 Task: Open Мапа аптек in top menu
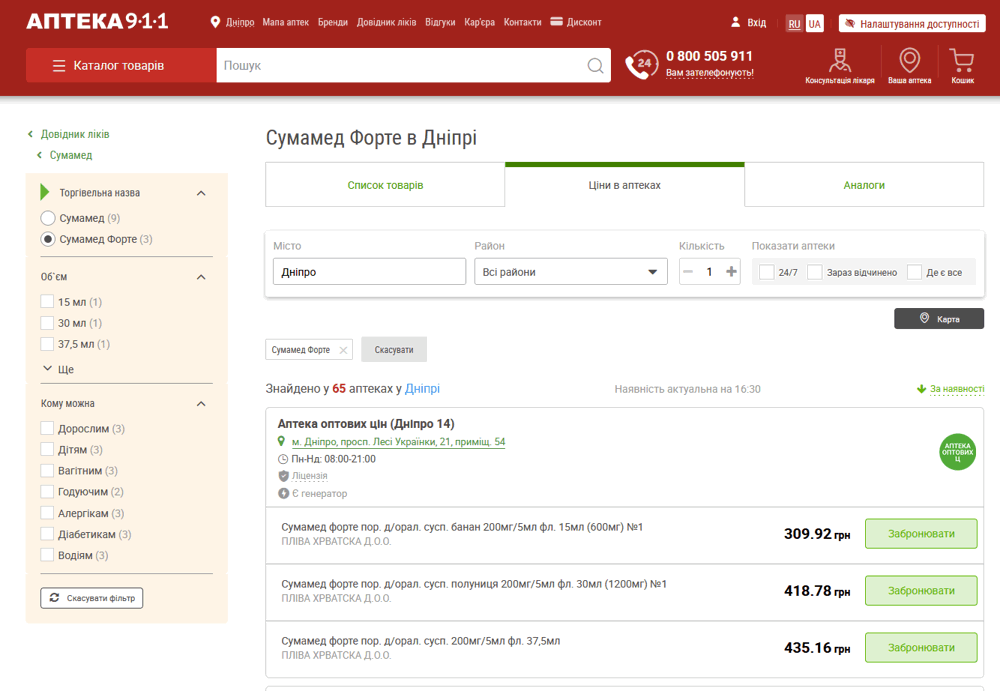[x=286, y=22]
